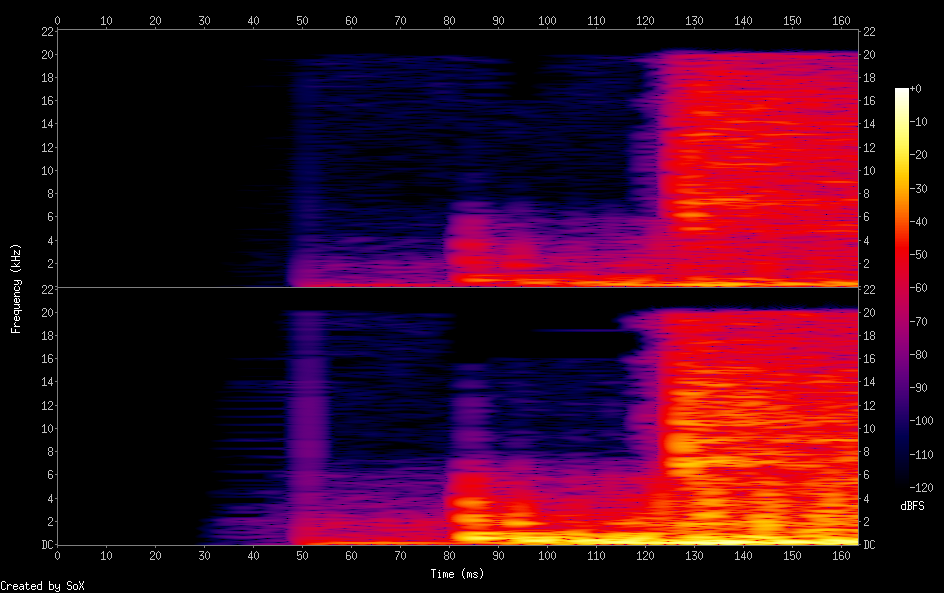Click the "Created by SoX" text
Viewport: 944px width, 593px height.
(41, 586)
